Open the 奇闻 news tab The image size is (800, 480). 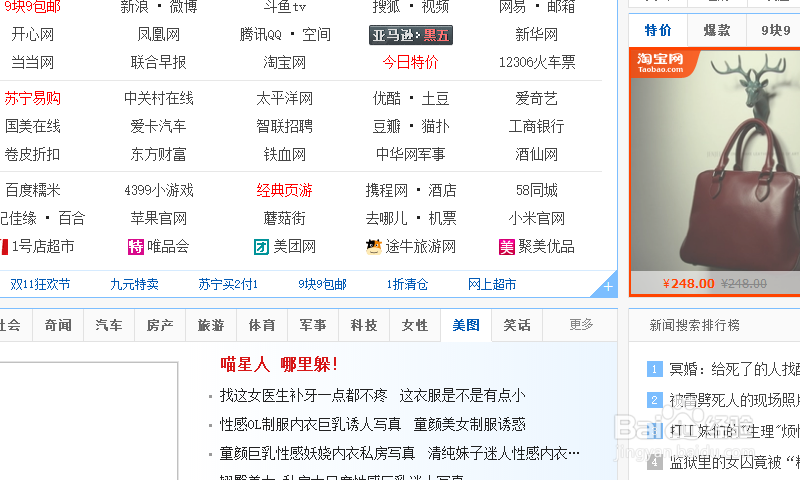[58, 325]
